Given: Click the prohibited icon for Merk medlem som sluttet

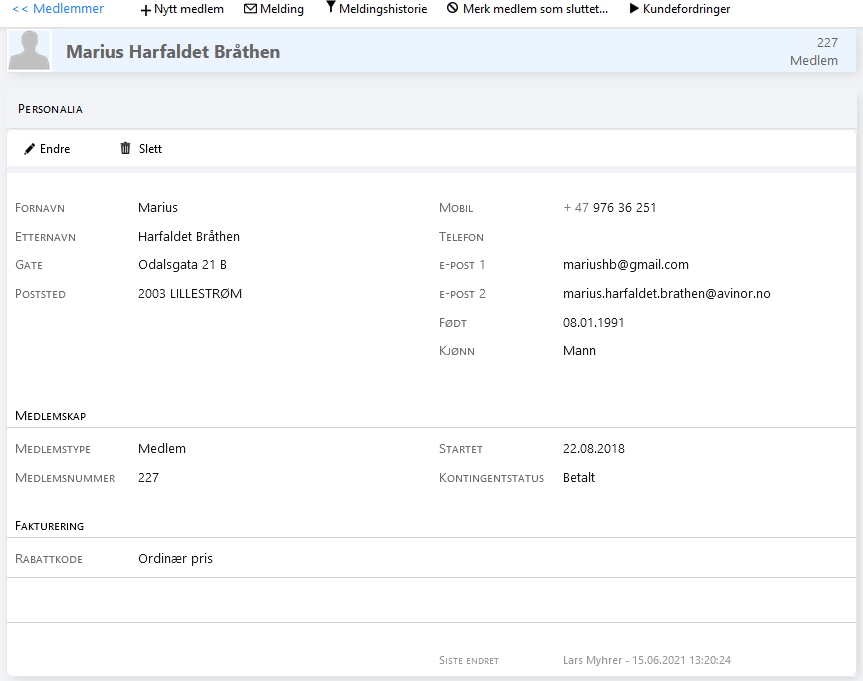Looking at the screenshot, I should (452, 9).
